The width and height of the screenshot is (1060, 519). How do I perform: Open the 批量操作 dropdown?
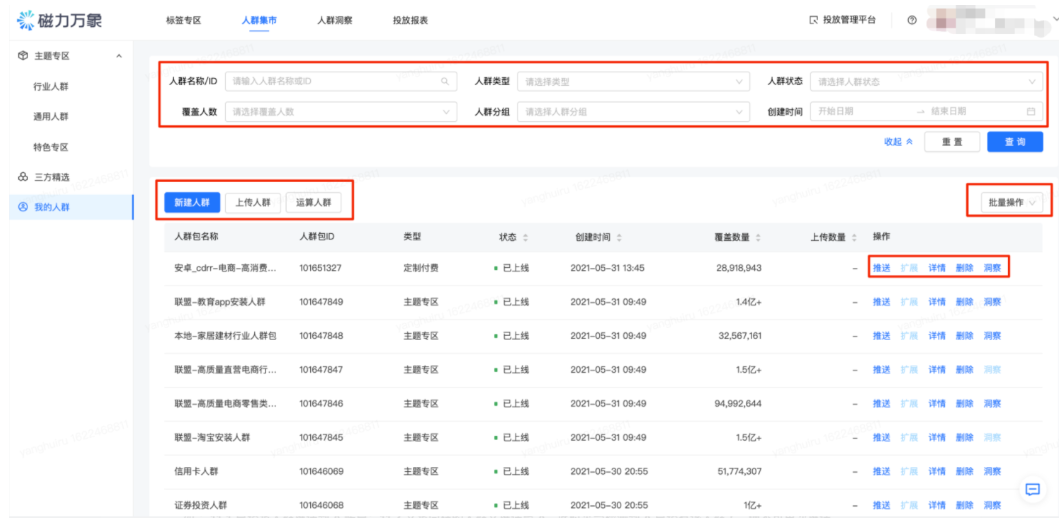(1011, 203)
